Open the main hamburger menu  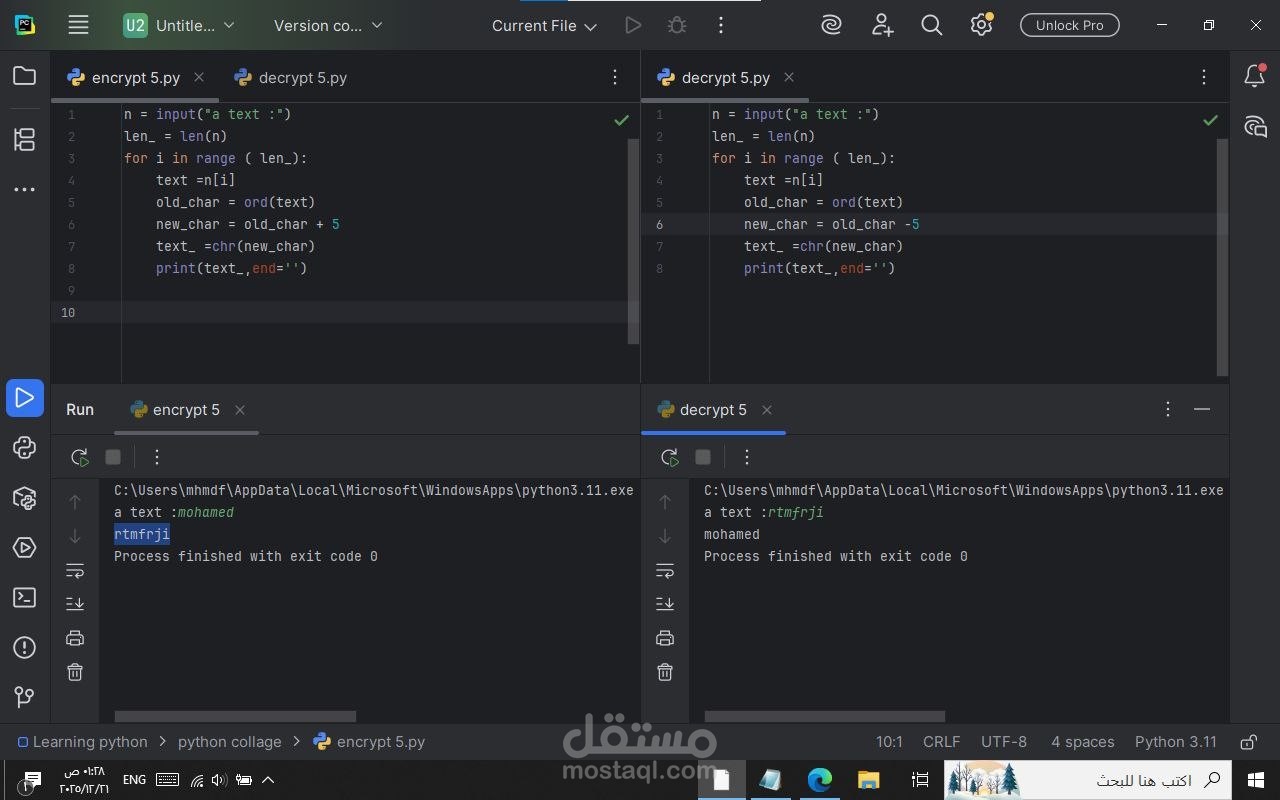[x=77, y=25]
